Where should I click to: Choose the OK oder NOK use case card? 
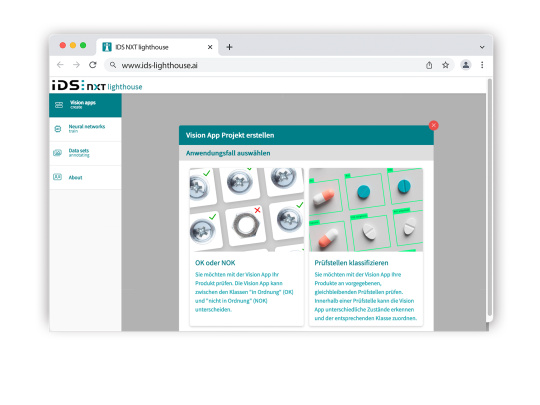coord(247,247)
